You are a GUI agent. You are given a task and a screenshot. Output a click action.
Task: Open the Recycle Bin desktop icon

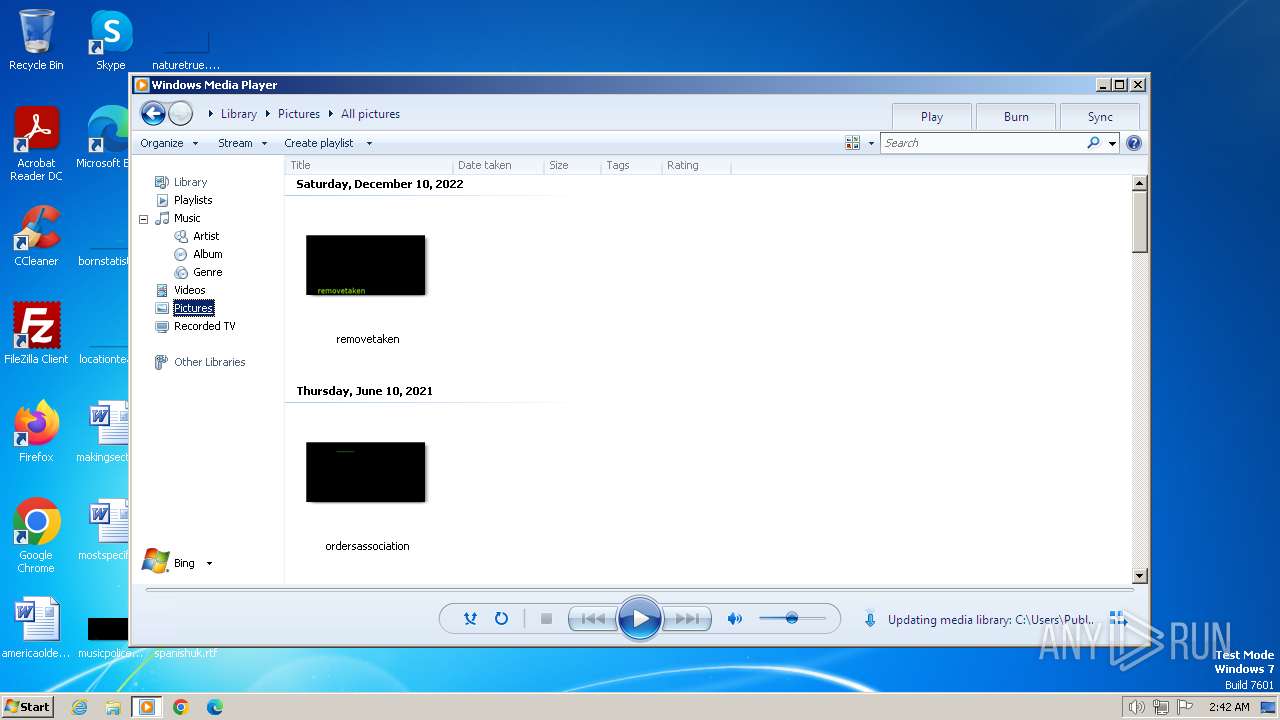[36, 40]
